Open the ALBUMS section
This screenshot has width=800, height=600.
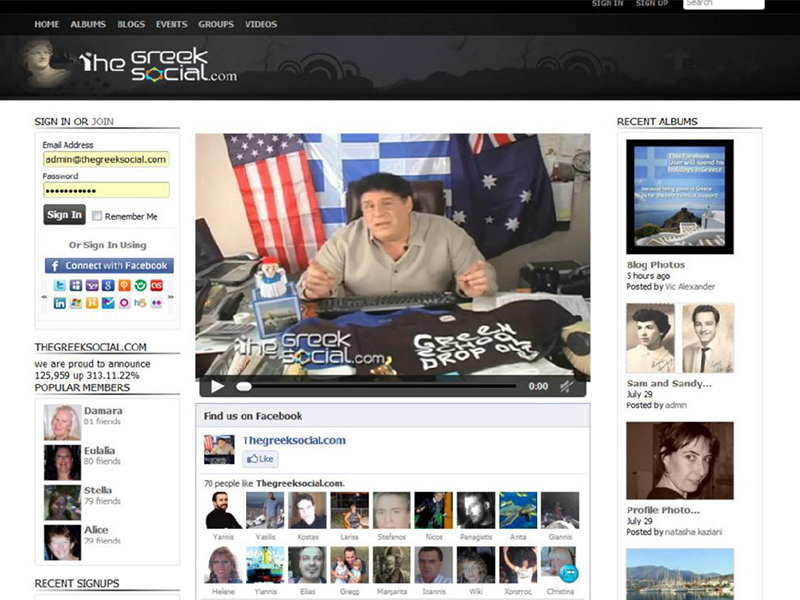tap(88, 24)
